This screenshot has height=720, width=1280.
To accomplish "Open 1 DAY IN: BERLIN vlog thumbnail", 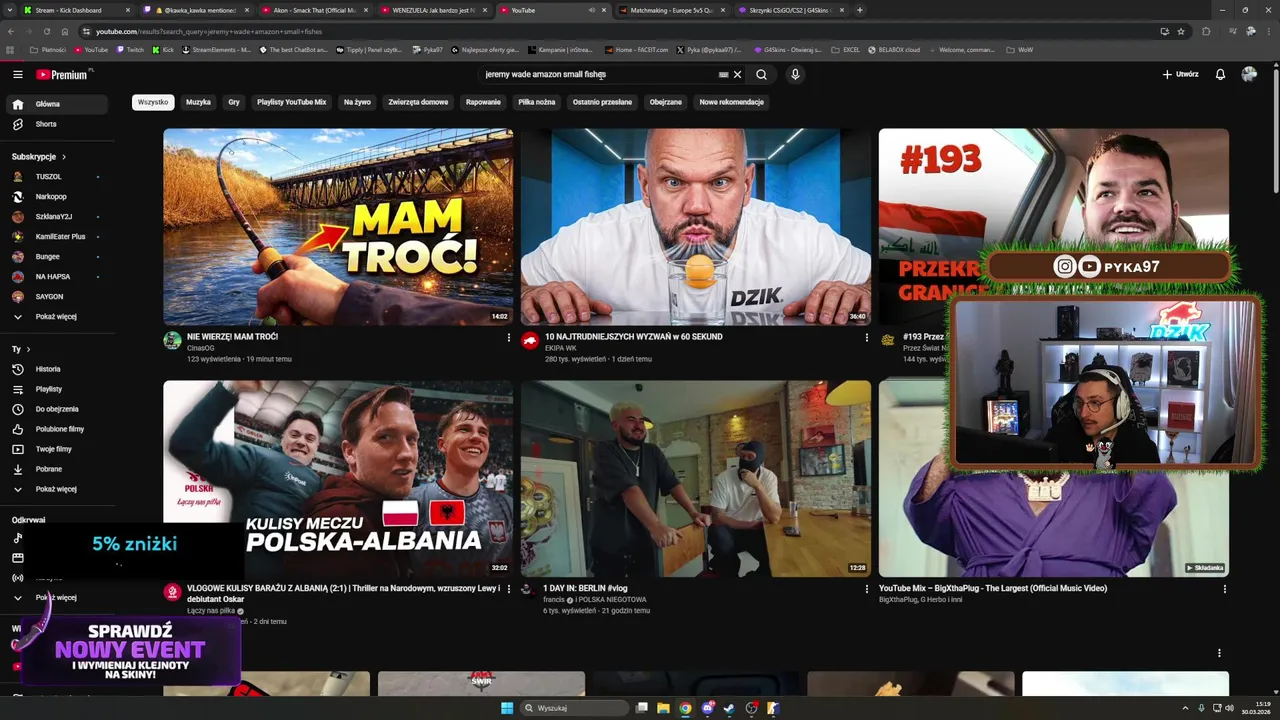I will click(695, 478).
